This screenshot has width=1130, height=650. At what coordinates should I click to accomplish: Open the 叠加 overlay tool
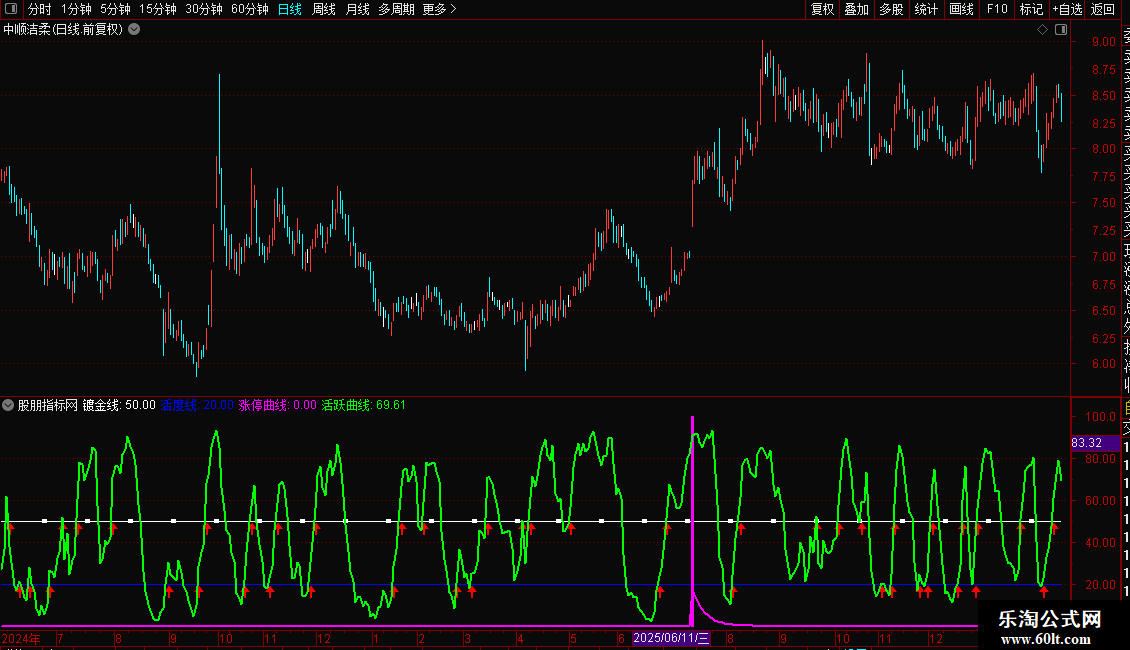[x=856, y=9]
